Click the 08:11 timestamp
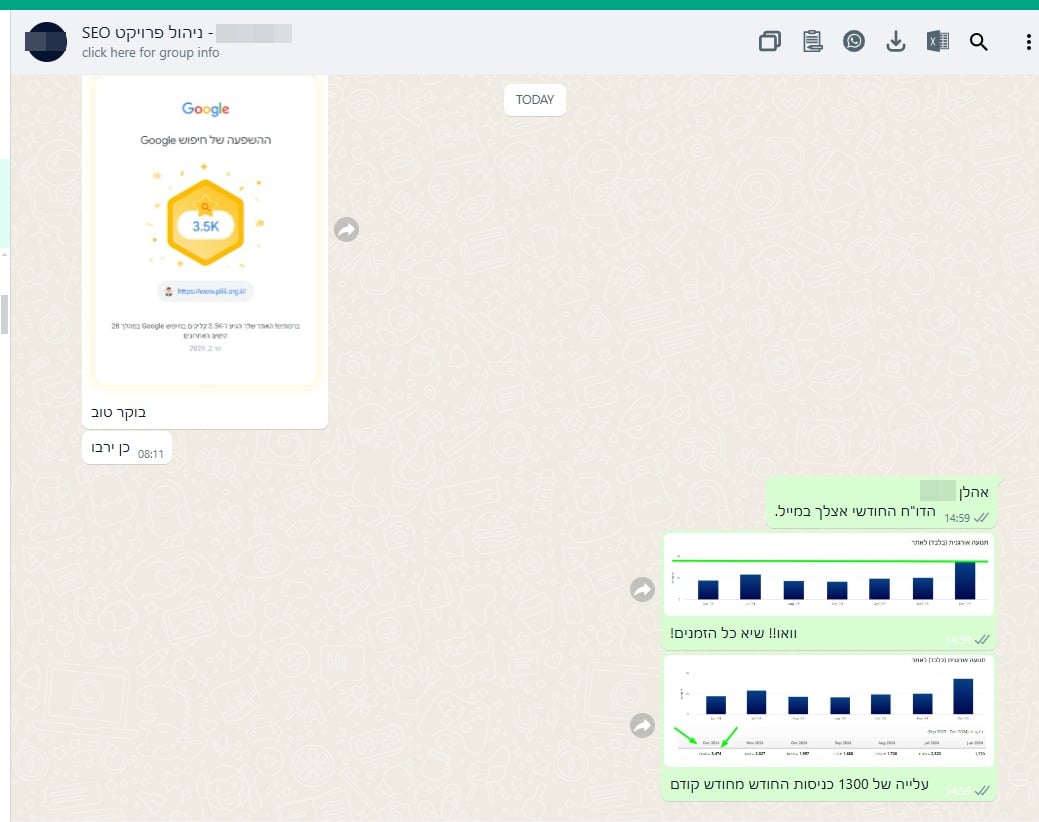Screen dimensions: 1039x822 [150, 454]
